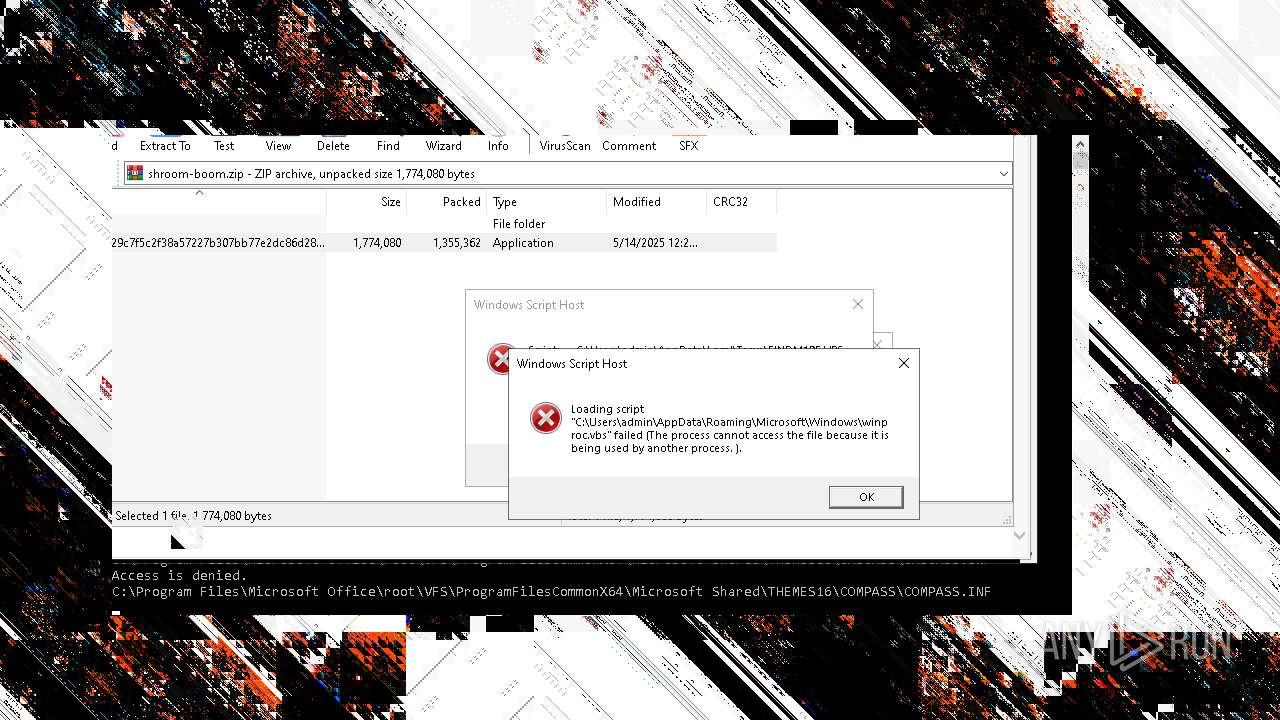1280x720 pixels.
Task: Click the error icon in rear Script Host dialog
Action: pyautogui.click(x=499, y=359)
